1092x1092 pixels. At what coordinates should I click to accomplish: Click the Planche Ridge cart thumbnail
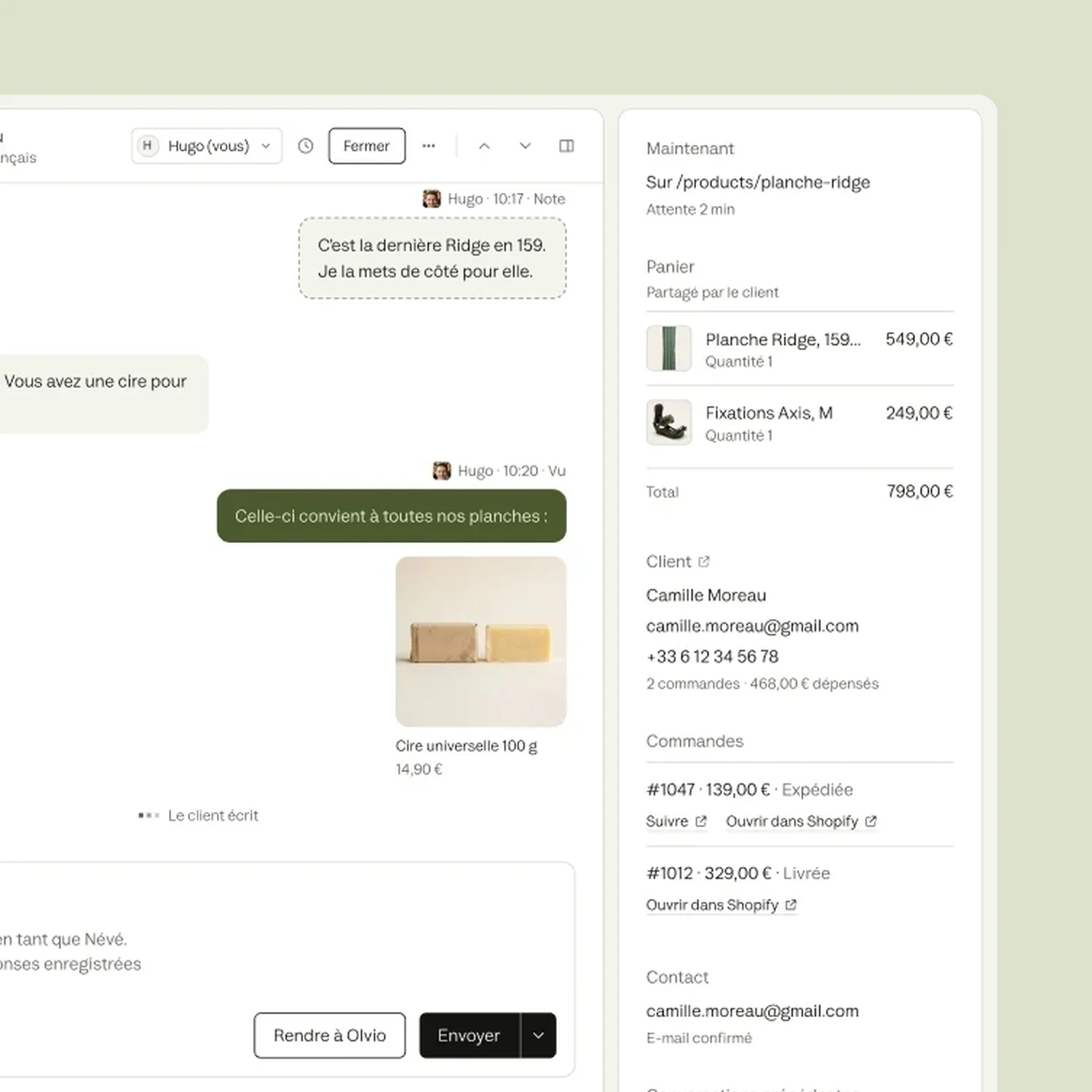tap(669, 348)
